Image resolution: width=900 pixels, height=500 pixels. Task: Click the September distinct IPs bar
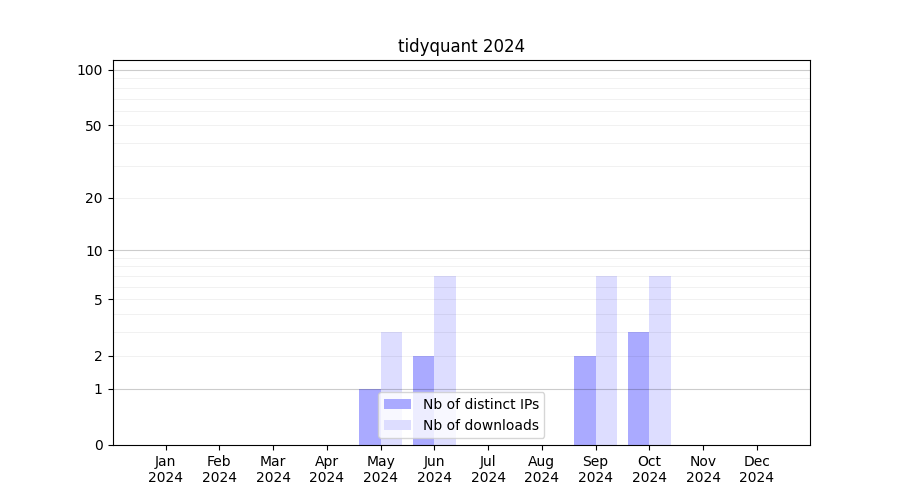tap(584, 400)
